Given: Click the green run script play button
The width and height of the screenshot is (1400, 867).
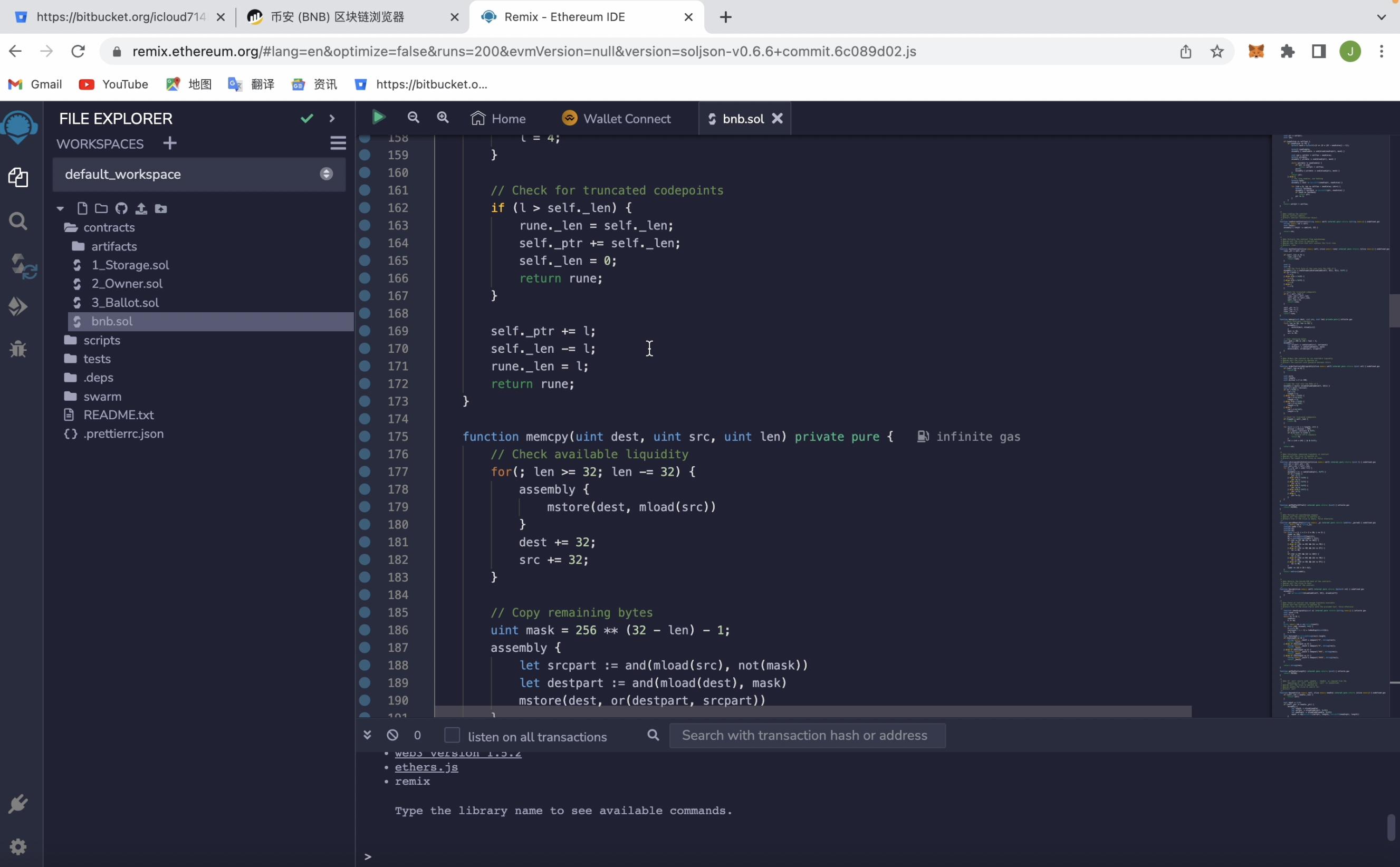Looking at the screenshot, I should (379, 118).
